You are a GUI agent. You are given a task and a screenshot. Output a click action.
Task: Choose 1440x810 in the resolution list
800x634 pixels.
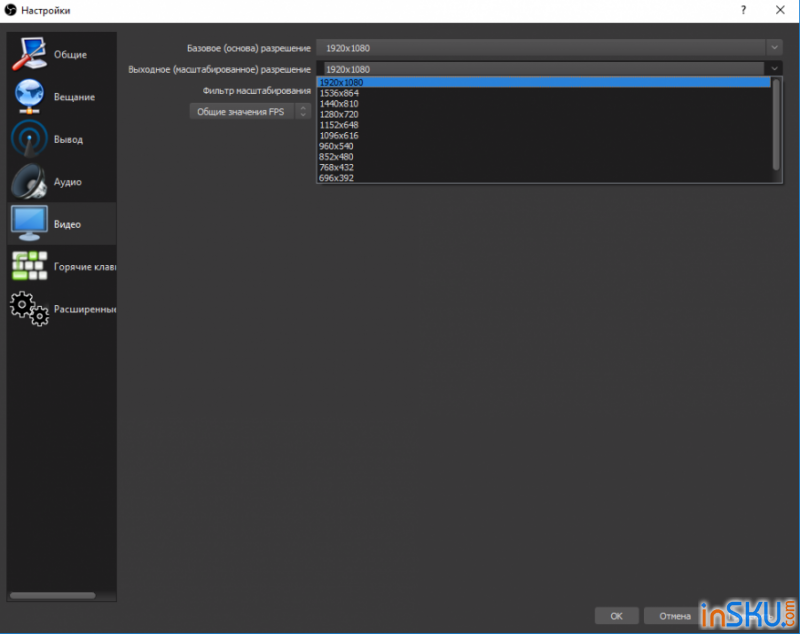point(543,104)
